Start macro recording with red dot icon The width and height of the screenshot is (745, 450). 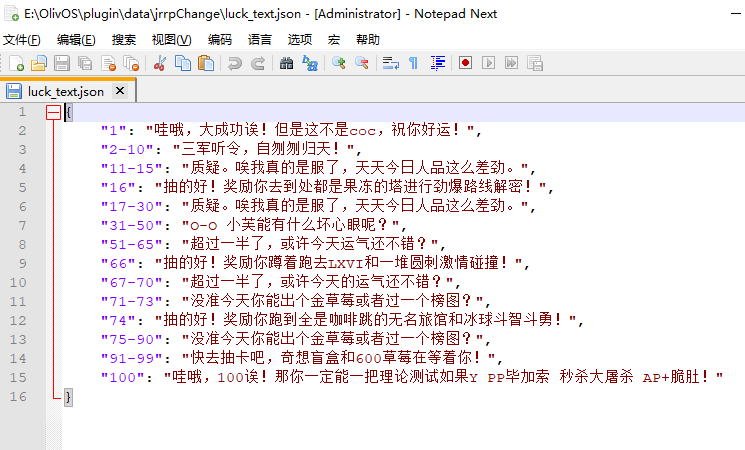(x=465, y=63)
